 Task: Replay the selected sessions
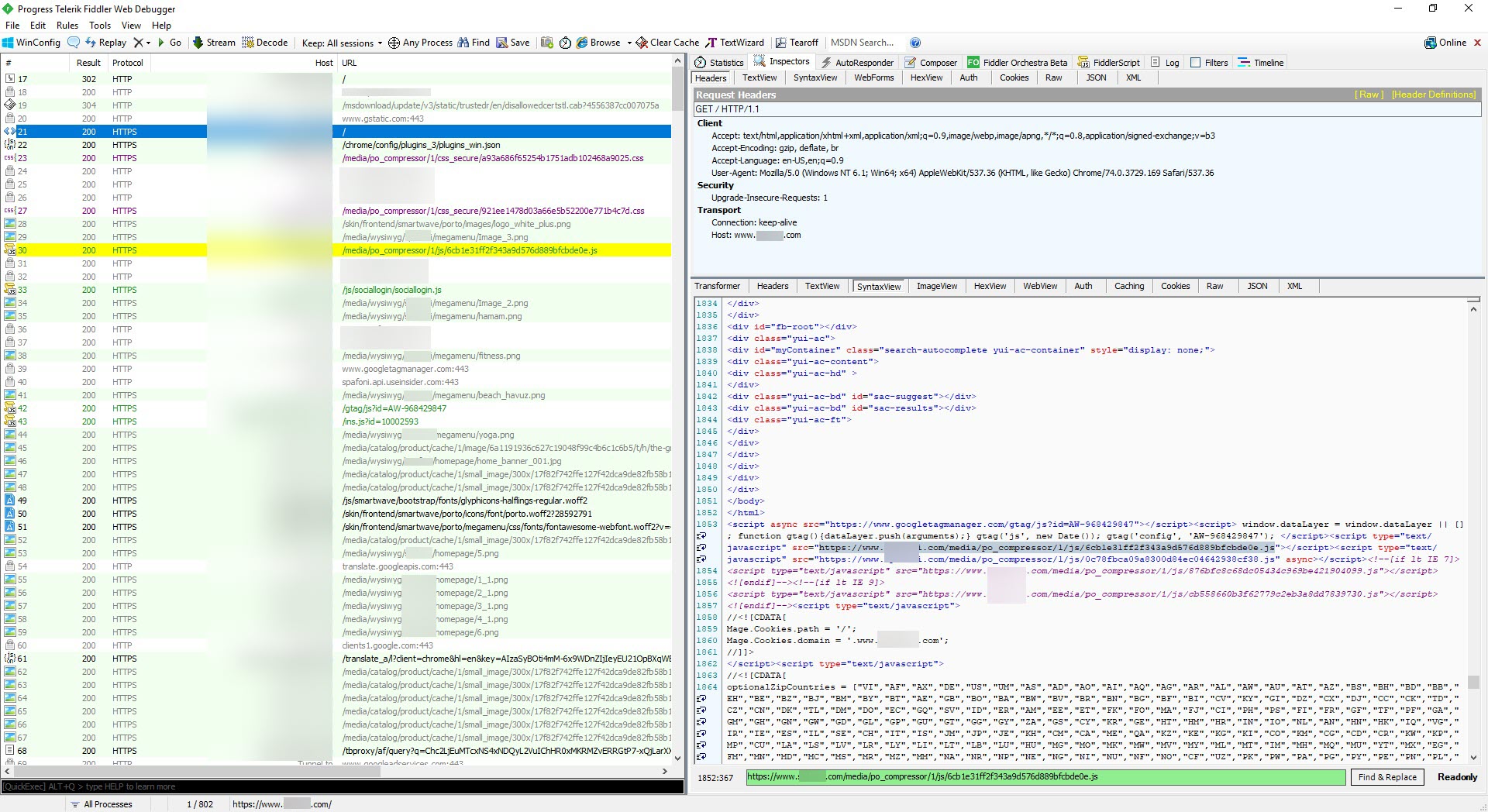[x=105, y=43]
